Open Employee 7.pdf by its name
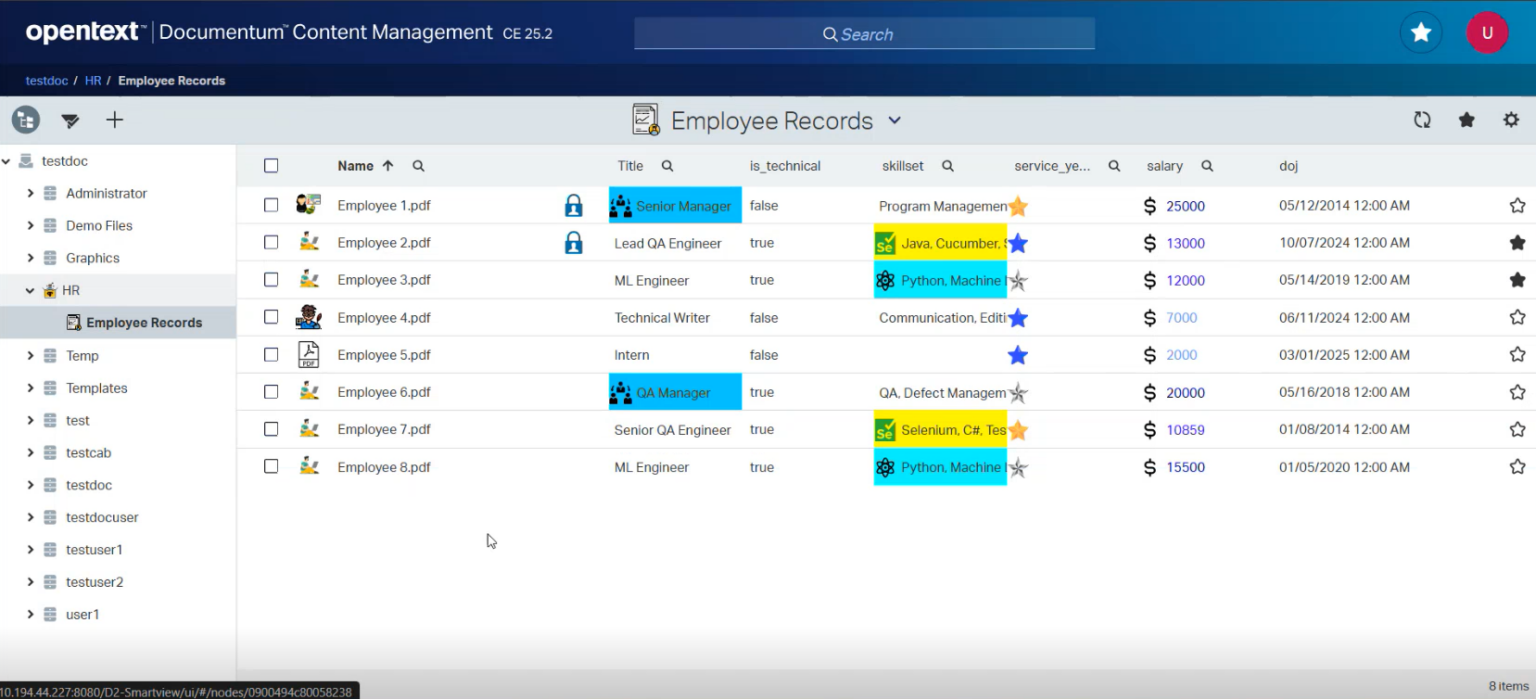The width and height of the screenshot is (1536, 699). click(x=384, y=429)
